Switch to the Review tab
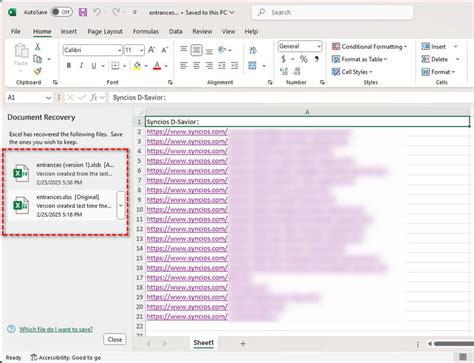This screenshot has width=474, height=363. pyautogui.click(x=202, y=31)
